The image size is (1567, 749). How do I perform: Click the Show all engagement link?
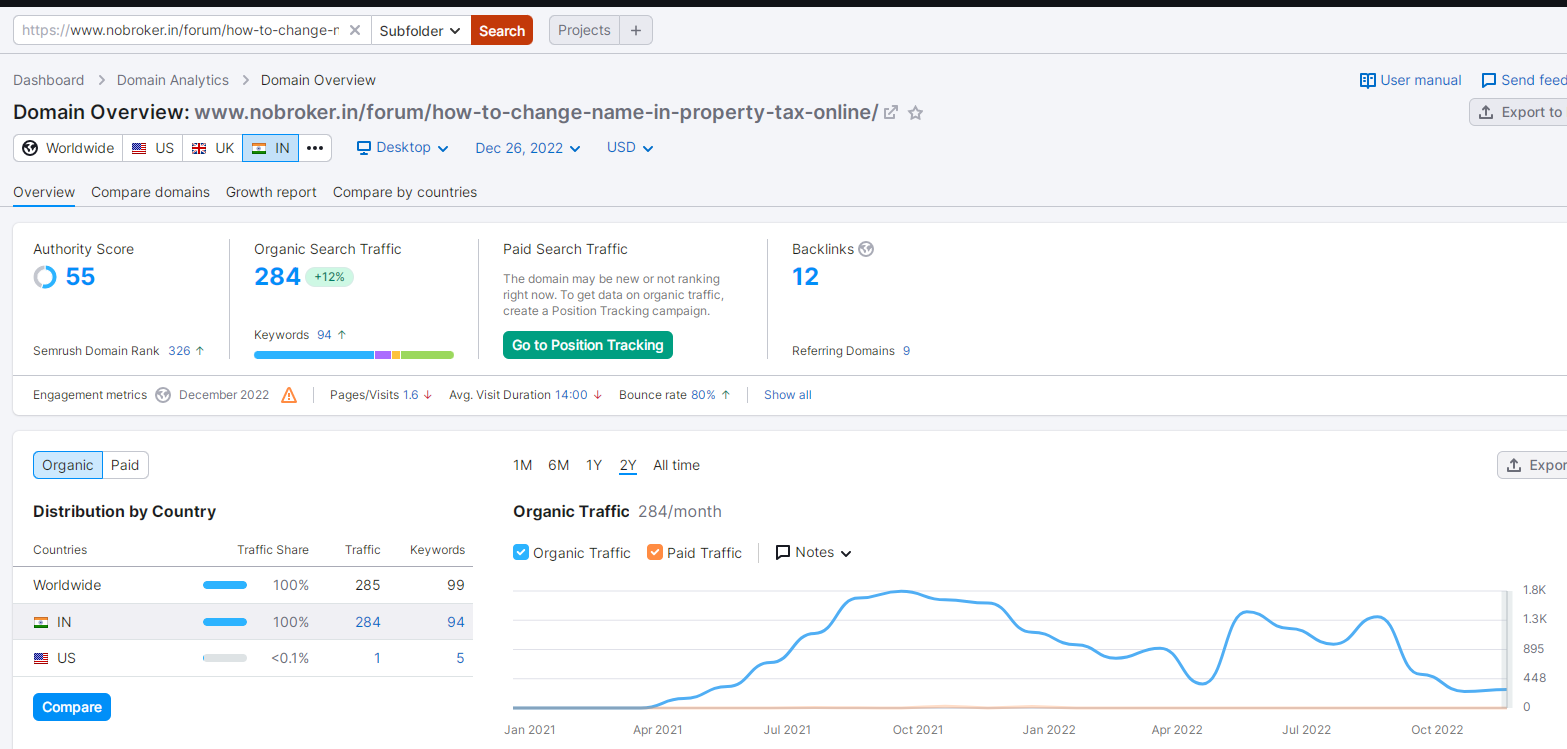pos(788,395)
